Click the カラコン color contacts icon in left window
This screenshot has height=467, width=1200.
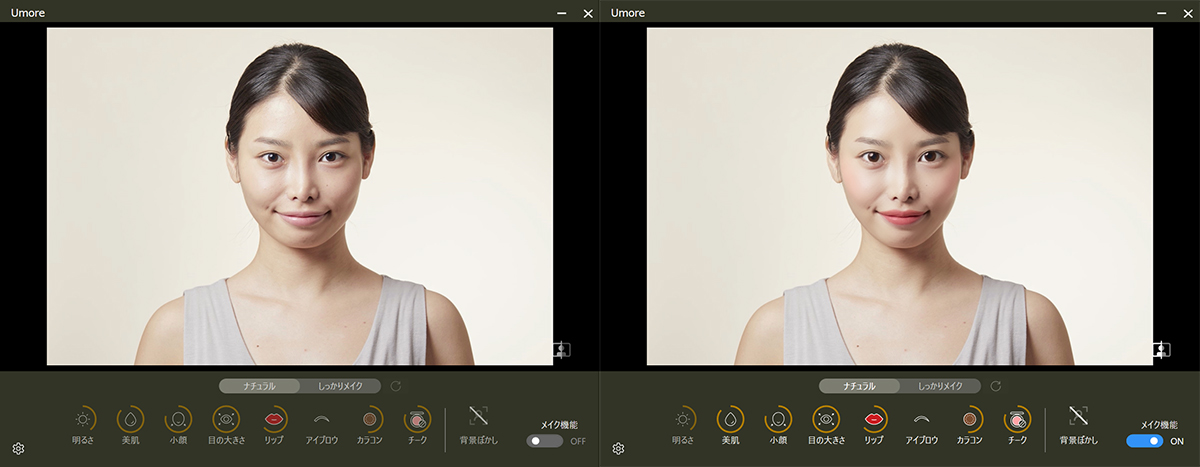369,419
